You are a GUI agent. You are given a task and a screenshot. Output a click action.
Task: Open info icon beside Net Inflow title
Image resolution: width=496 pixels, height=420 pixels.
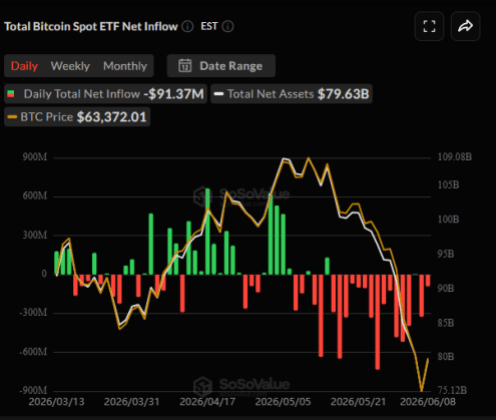click(187, 26)
